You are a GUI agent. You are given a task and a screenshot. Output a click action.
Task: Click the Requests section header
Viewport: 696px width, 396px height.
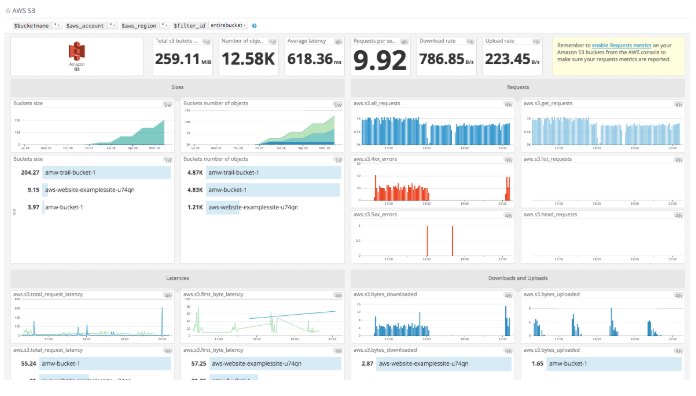pos(518,87)
